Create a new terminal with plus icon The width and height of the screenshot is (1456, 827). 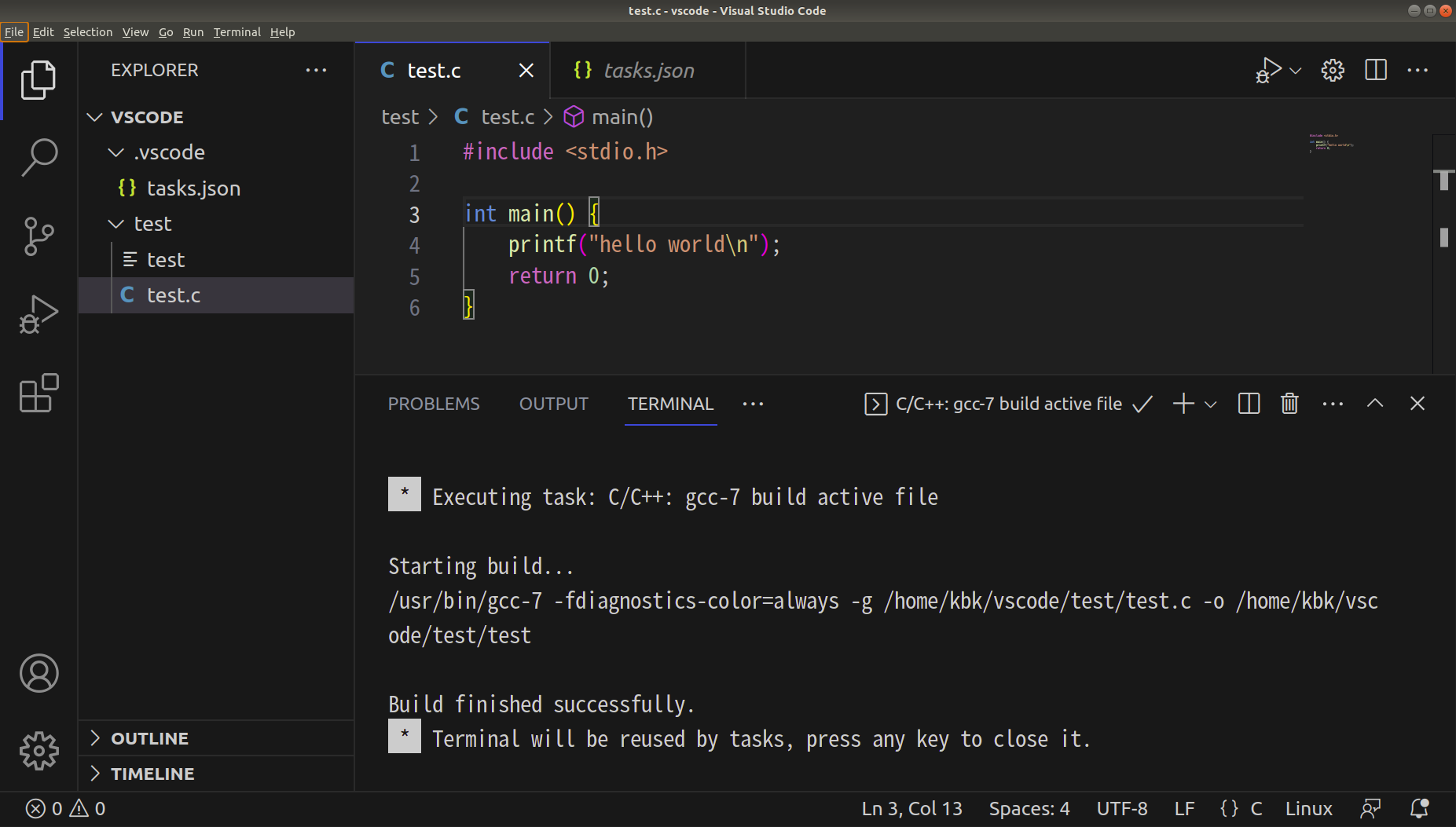[1183, 404]
